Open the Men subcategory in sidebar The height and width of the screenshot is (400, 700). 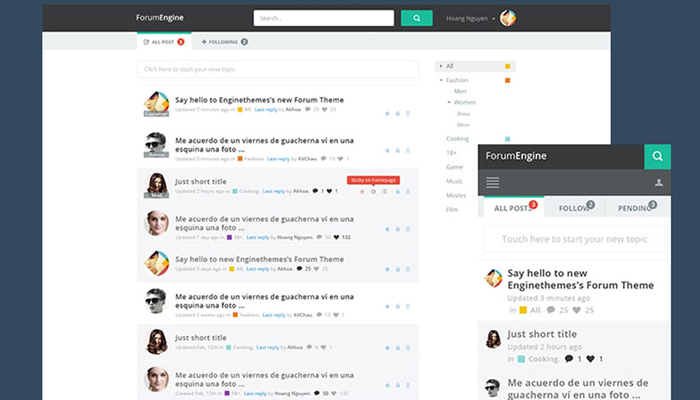click(460, 91)
